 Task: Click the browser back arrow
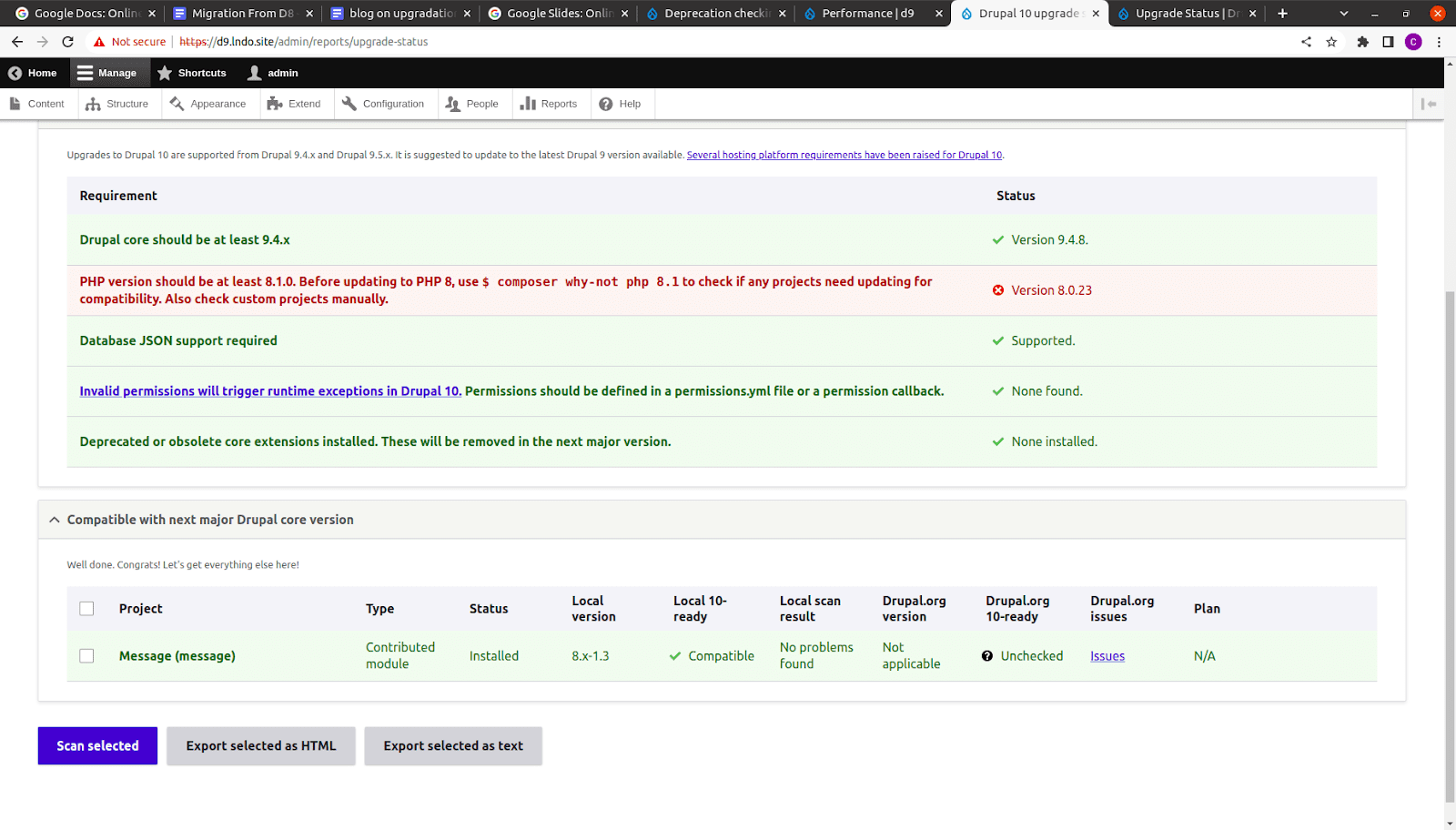tap(17, 42)
